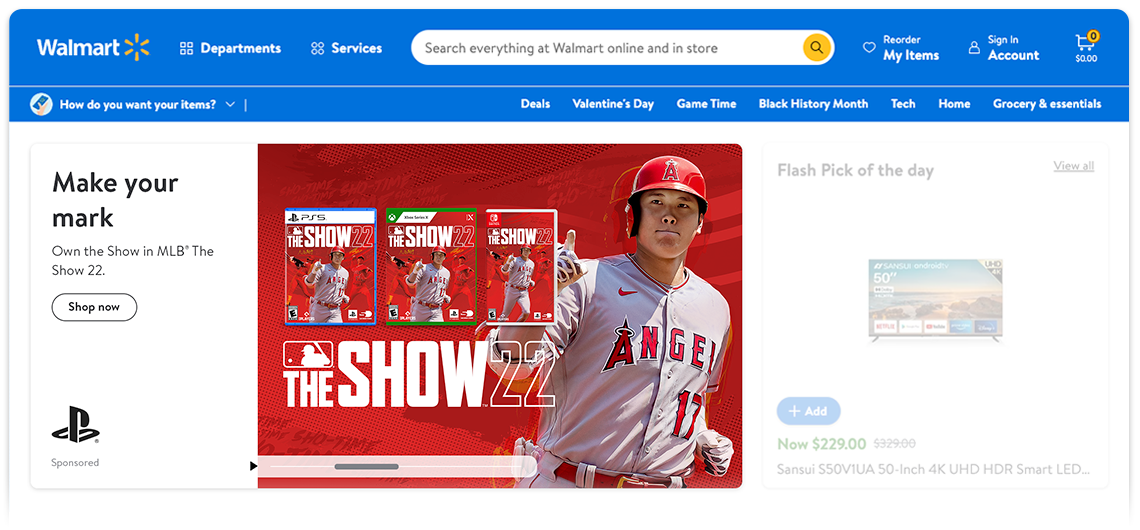
Task: Open the Services menu
Action: tap(356, 48)
